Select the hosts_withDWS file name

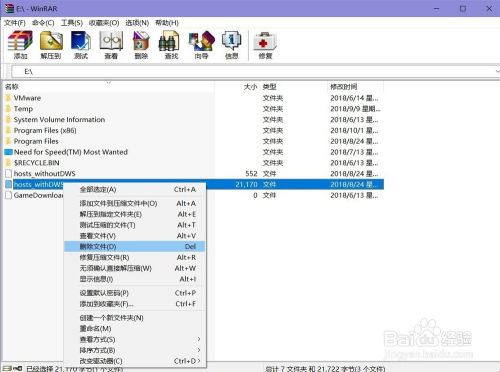point(38,184)
